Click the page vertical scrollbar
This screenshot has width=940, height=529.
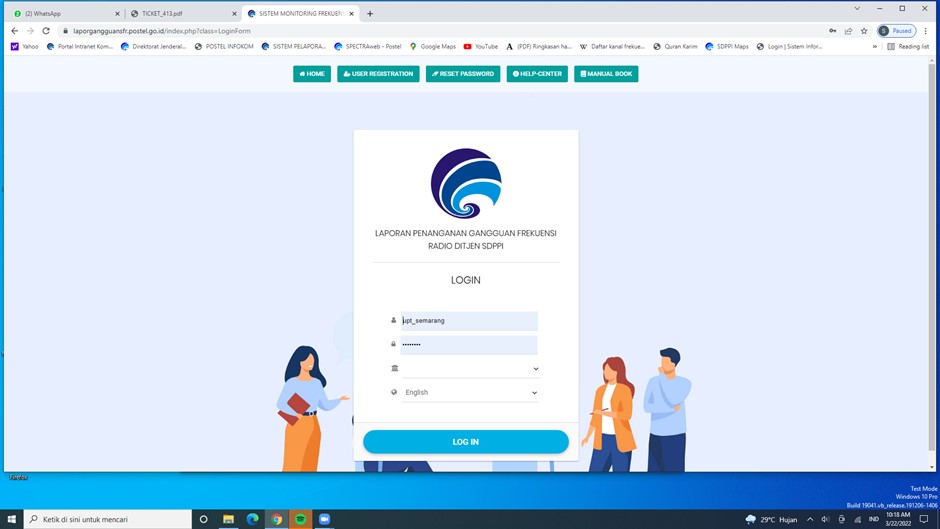tap(931, 258)
